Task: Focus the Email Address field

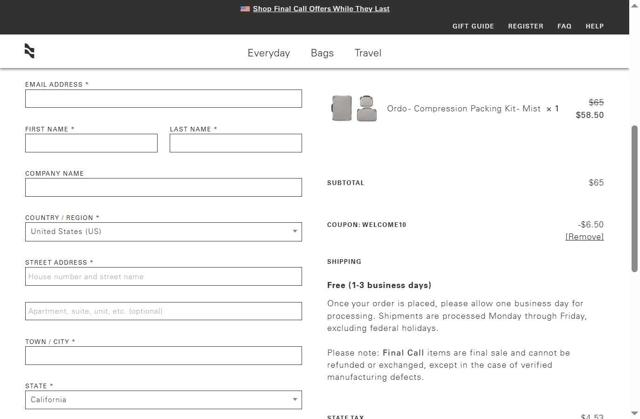Action: pos(163,98)
